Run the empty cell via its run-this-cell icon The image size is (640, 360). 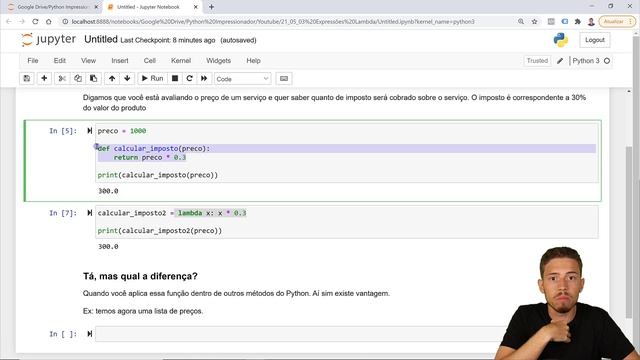(89, 333)
